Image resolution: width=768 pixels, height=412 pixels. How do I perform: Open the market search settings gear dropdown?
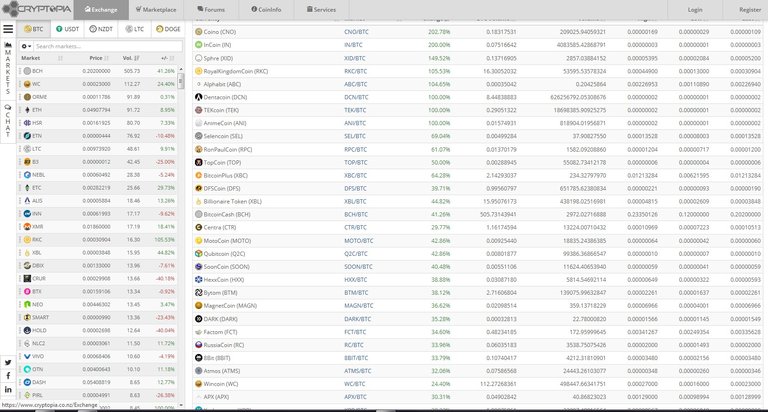click(x=26, y=46)
